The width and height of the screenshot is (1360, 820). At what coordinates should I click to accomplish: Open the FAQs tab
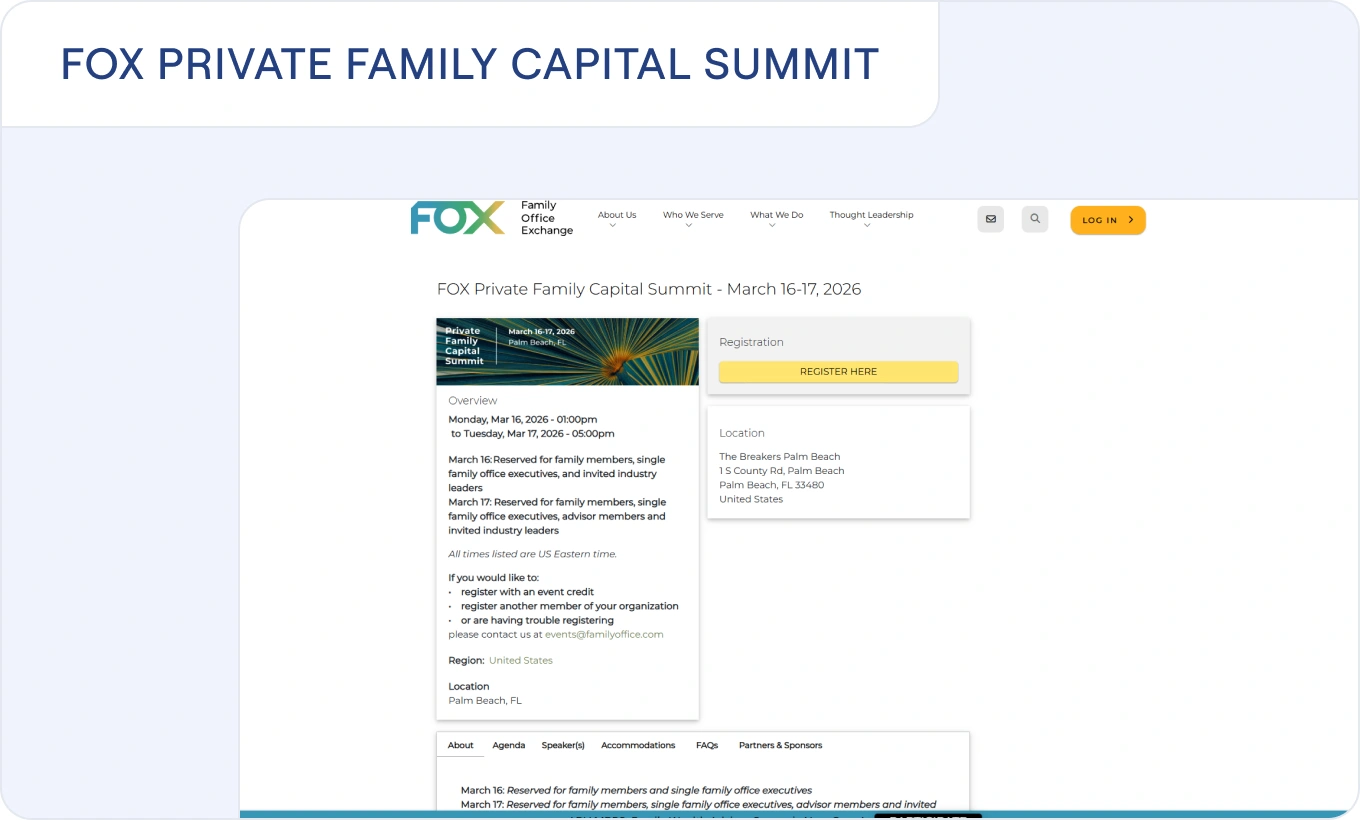pos(707,745)
